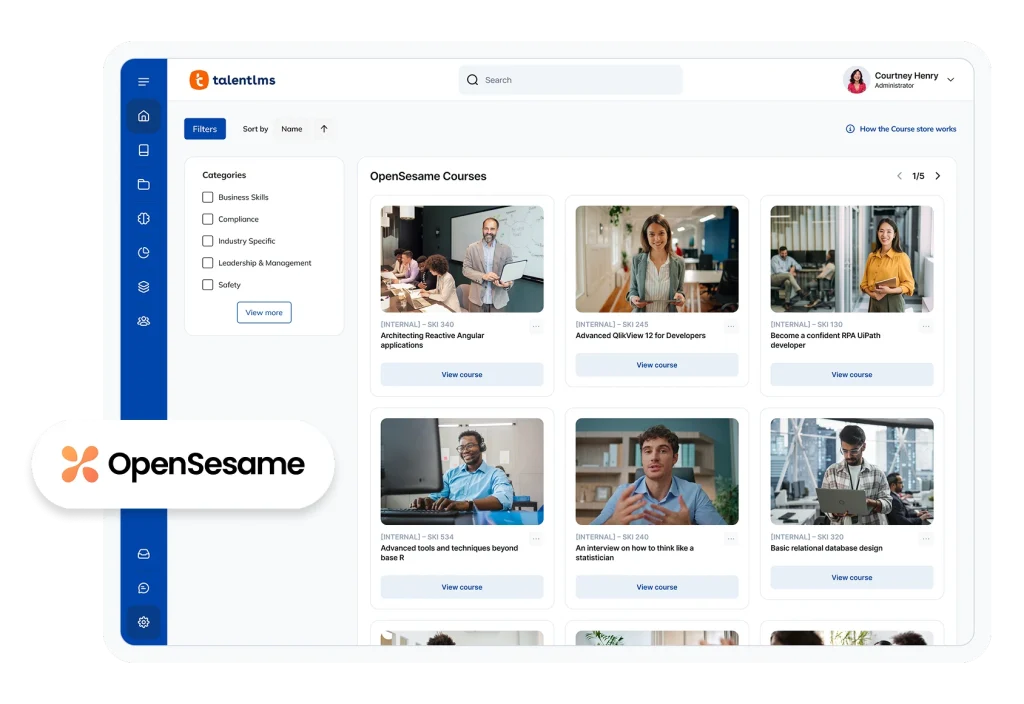Go to next page of OpenSesame Courses
Screen dimensions: 1024x704
point(937,176)
